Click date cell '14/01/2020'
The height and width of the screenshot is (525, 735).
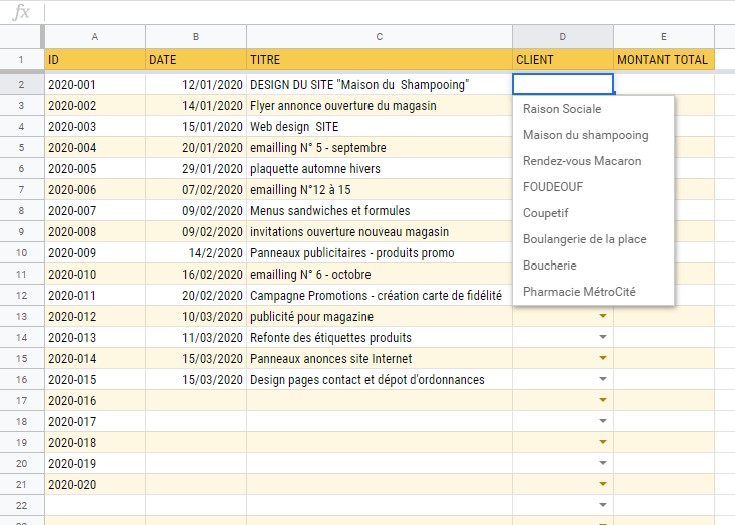click(196, 105)
